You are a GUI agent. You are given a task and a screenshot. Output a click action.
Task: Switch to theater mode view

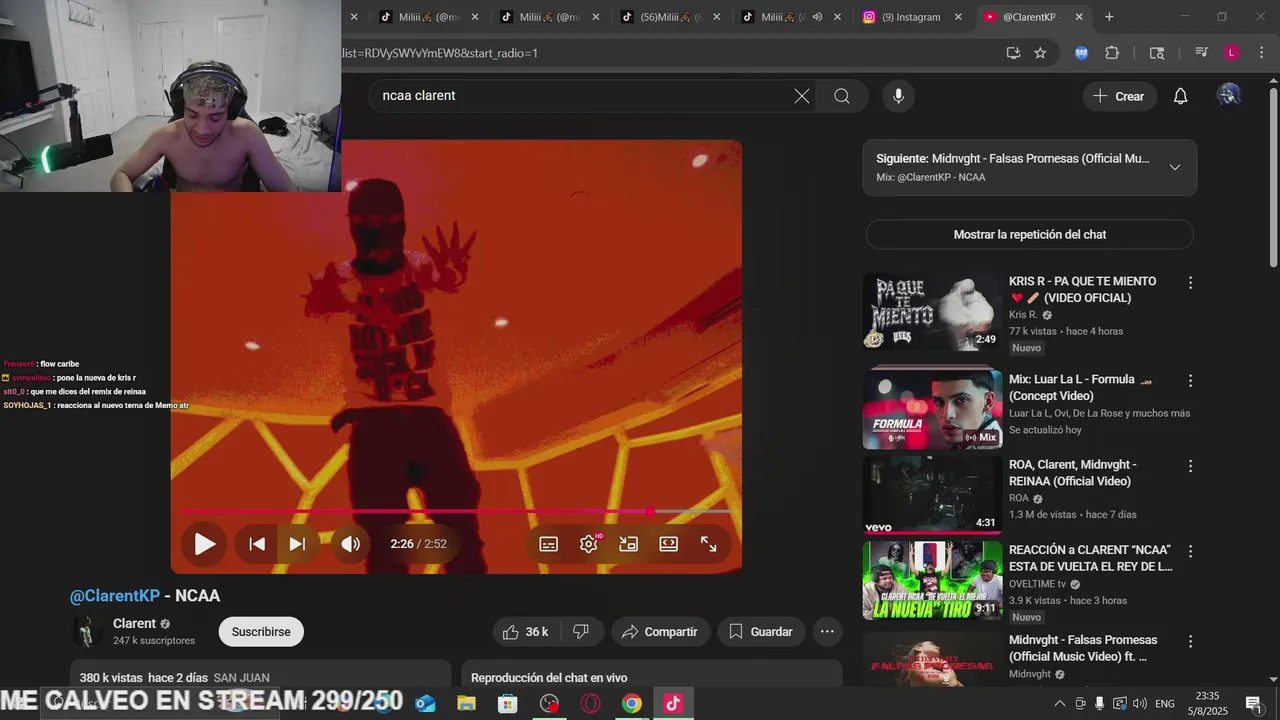tap(668, 544)
